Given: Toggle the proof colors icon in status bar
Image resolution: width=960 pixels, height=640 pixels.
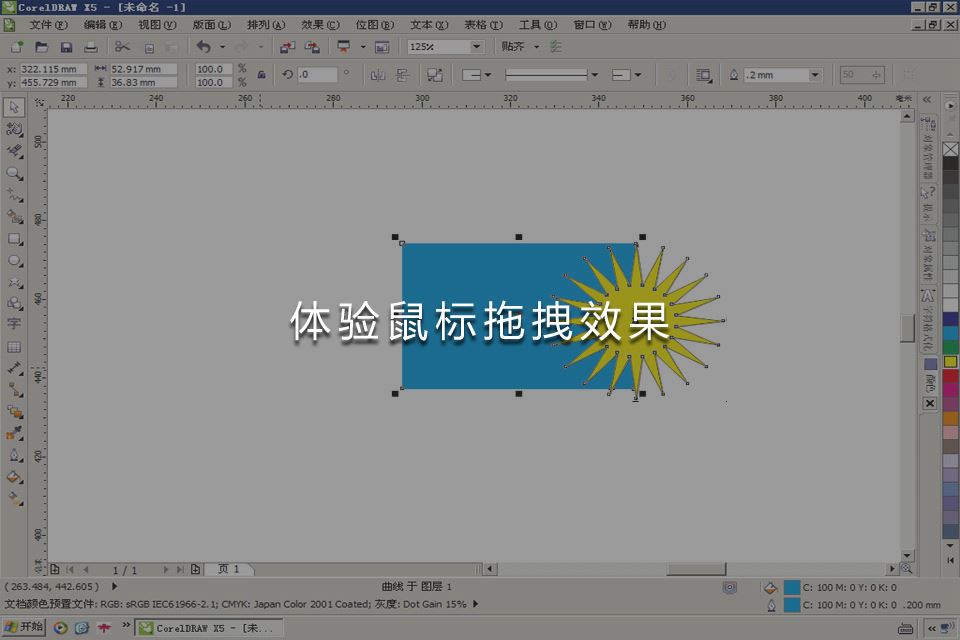Looking at the screenshot, I should [730, 587].
